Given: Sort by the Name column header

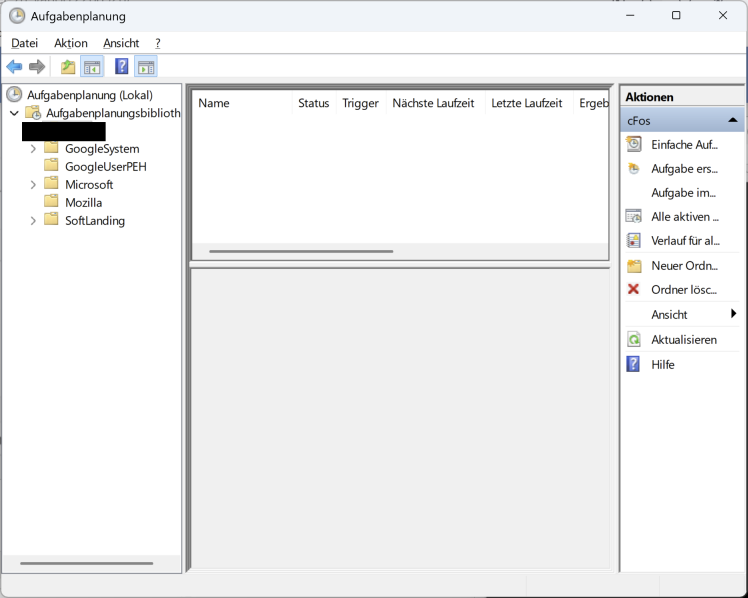Looking at the screenshot, I should (x=242, y=103).
